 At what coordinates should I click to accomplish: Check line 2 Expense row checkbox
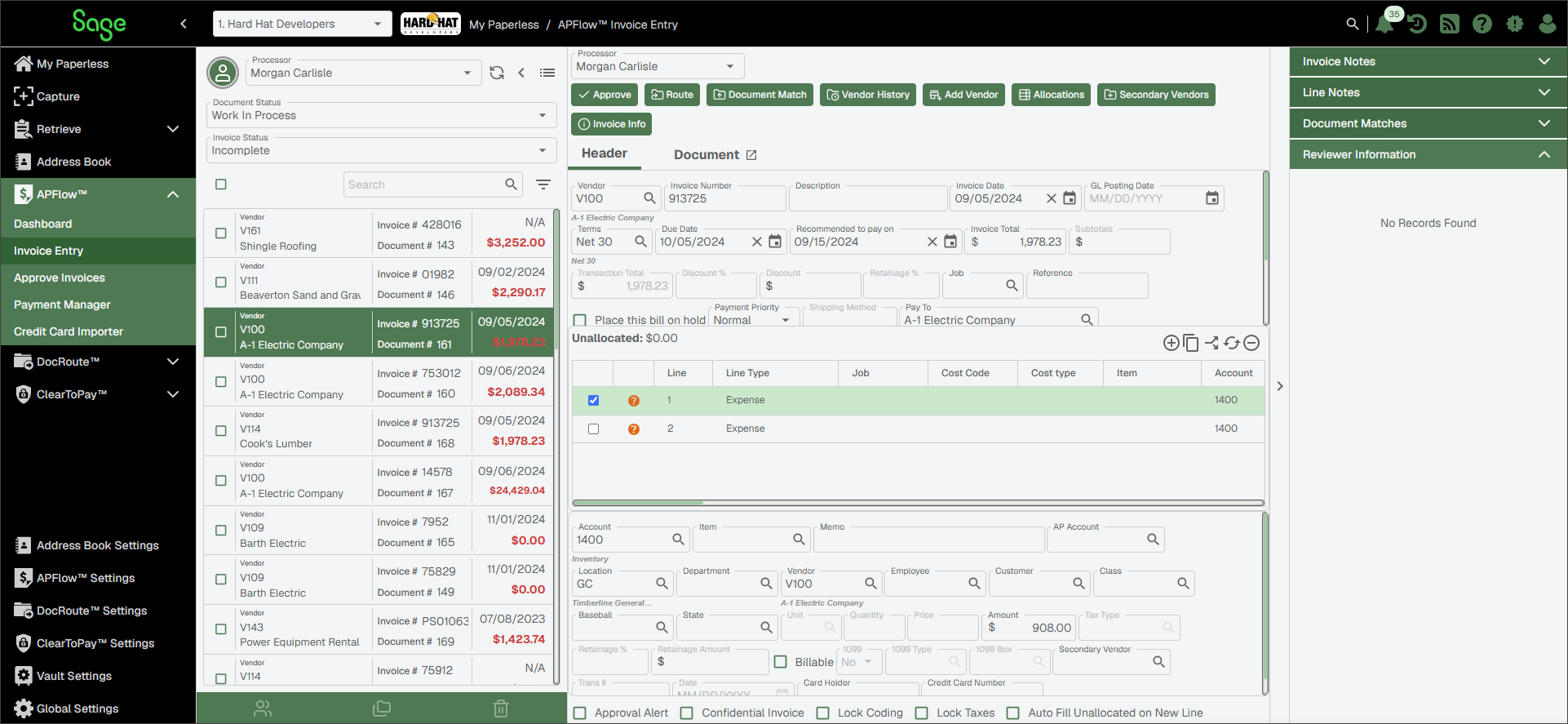coord(594,429)
